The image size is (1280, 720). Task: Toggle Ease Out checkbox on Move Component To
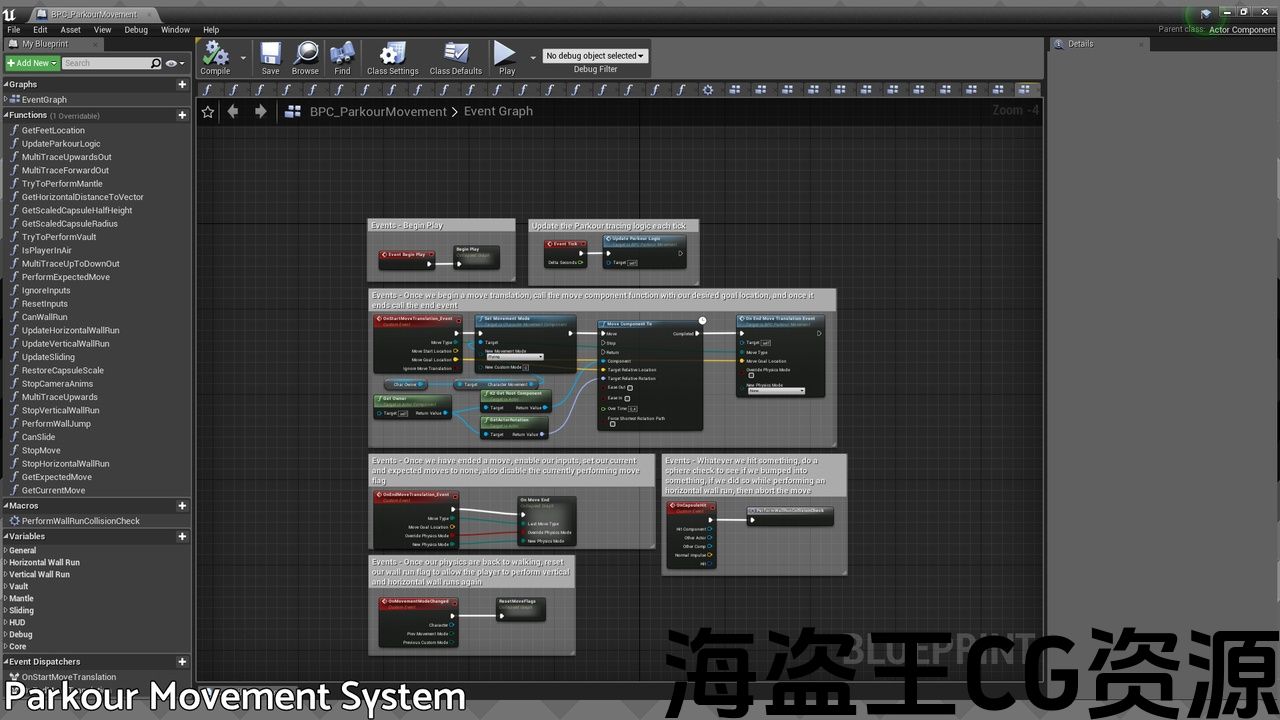coord(630,388)
